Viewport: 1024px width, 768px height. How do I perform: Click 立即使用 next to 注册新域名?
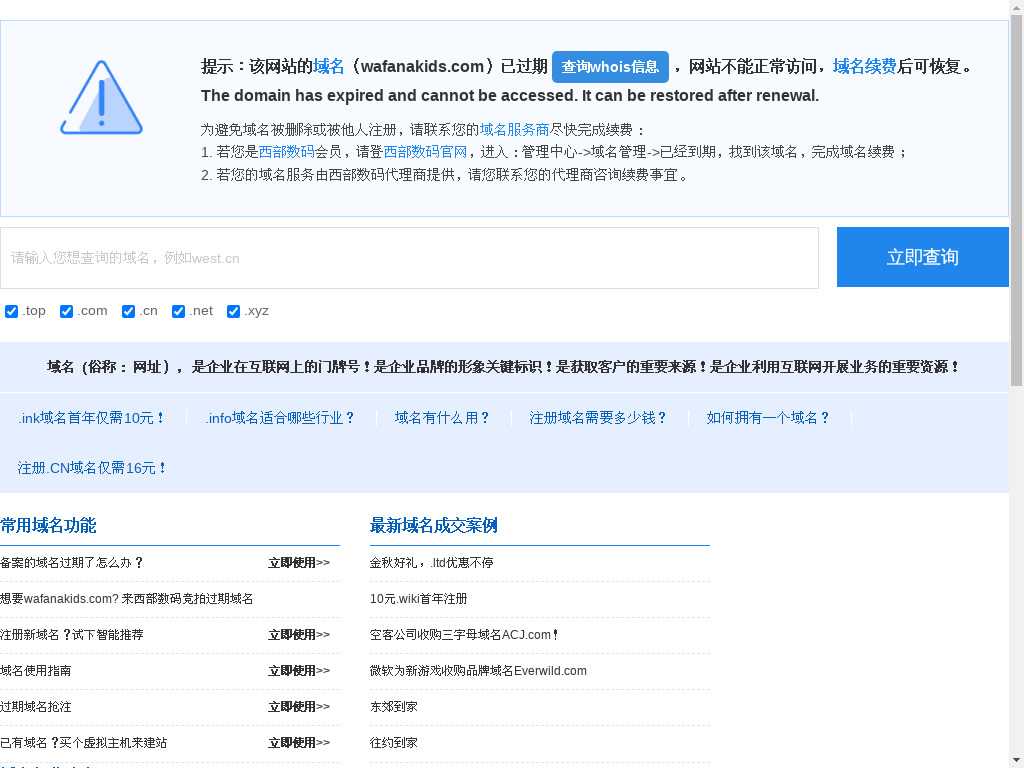coord(298,634)
